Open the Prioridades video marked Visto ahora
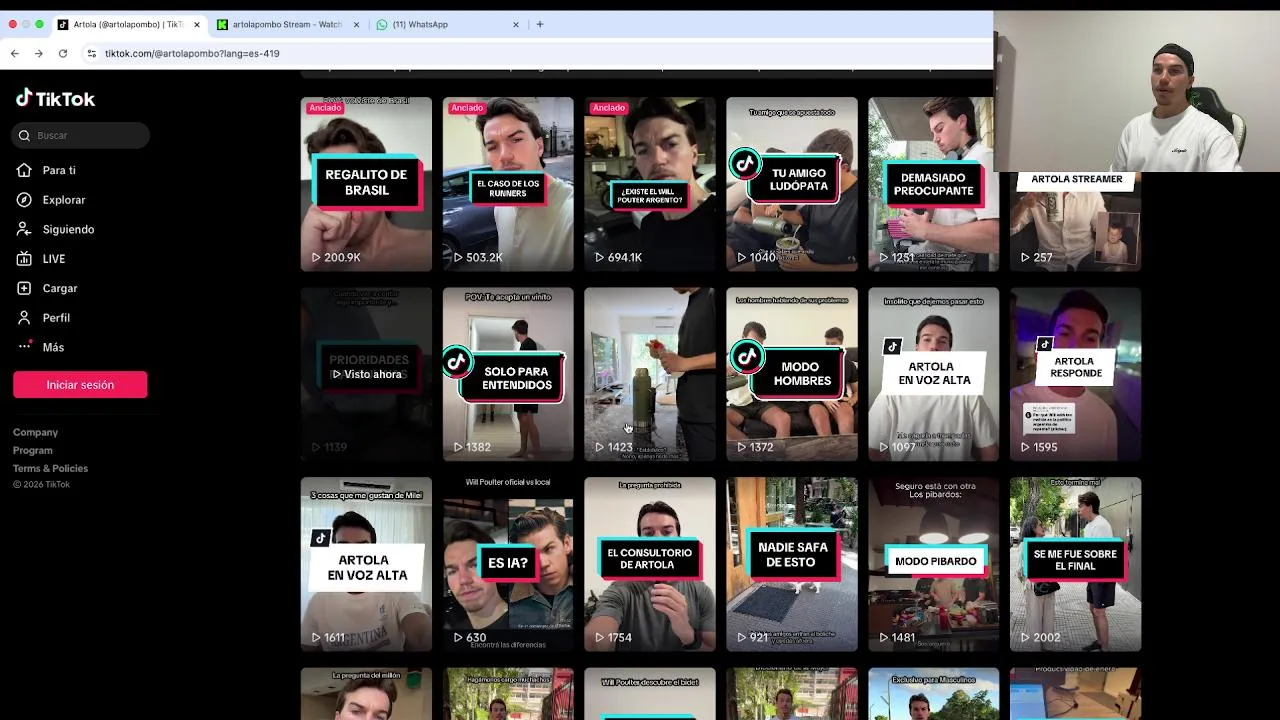The image size is (1280, 720). [366, 374]
